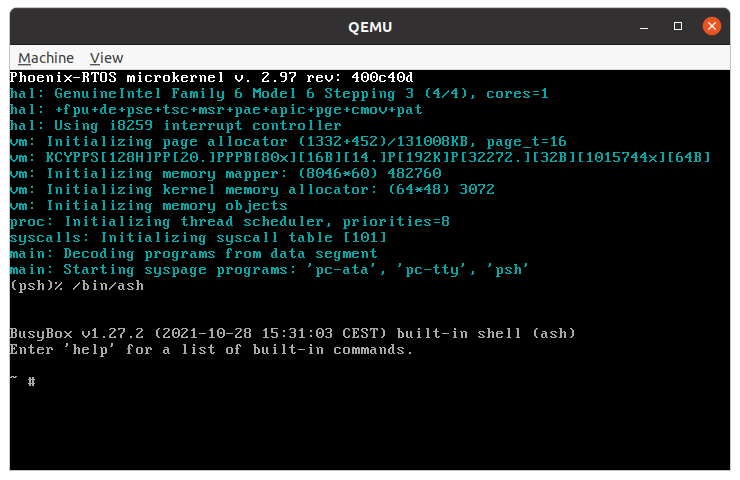Click the 'Initializing thread scheduler' line
Viewport: 740px width, 480px height.
point(230,222)
